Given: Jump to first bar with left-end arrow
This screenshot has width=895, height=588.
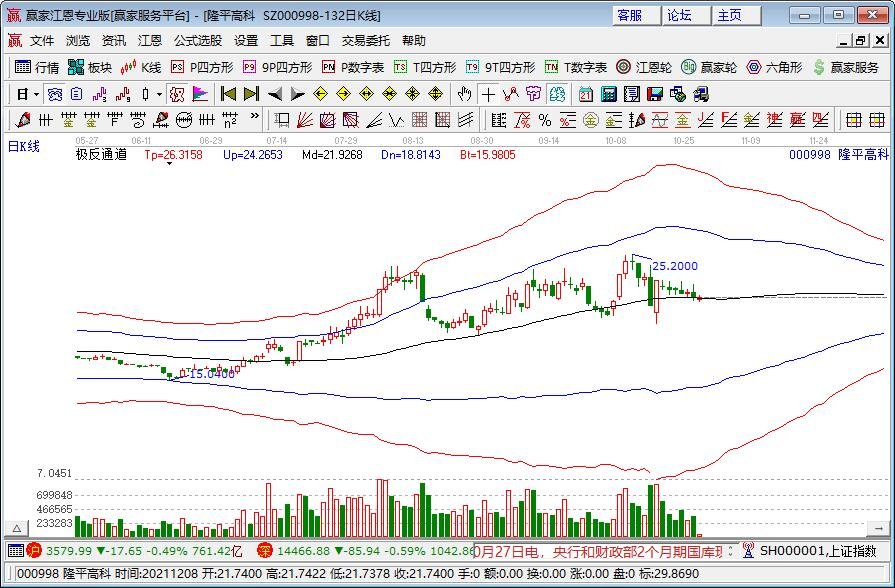Looking at the screenshot, I should point(228,94).
